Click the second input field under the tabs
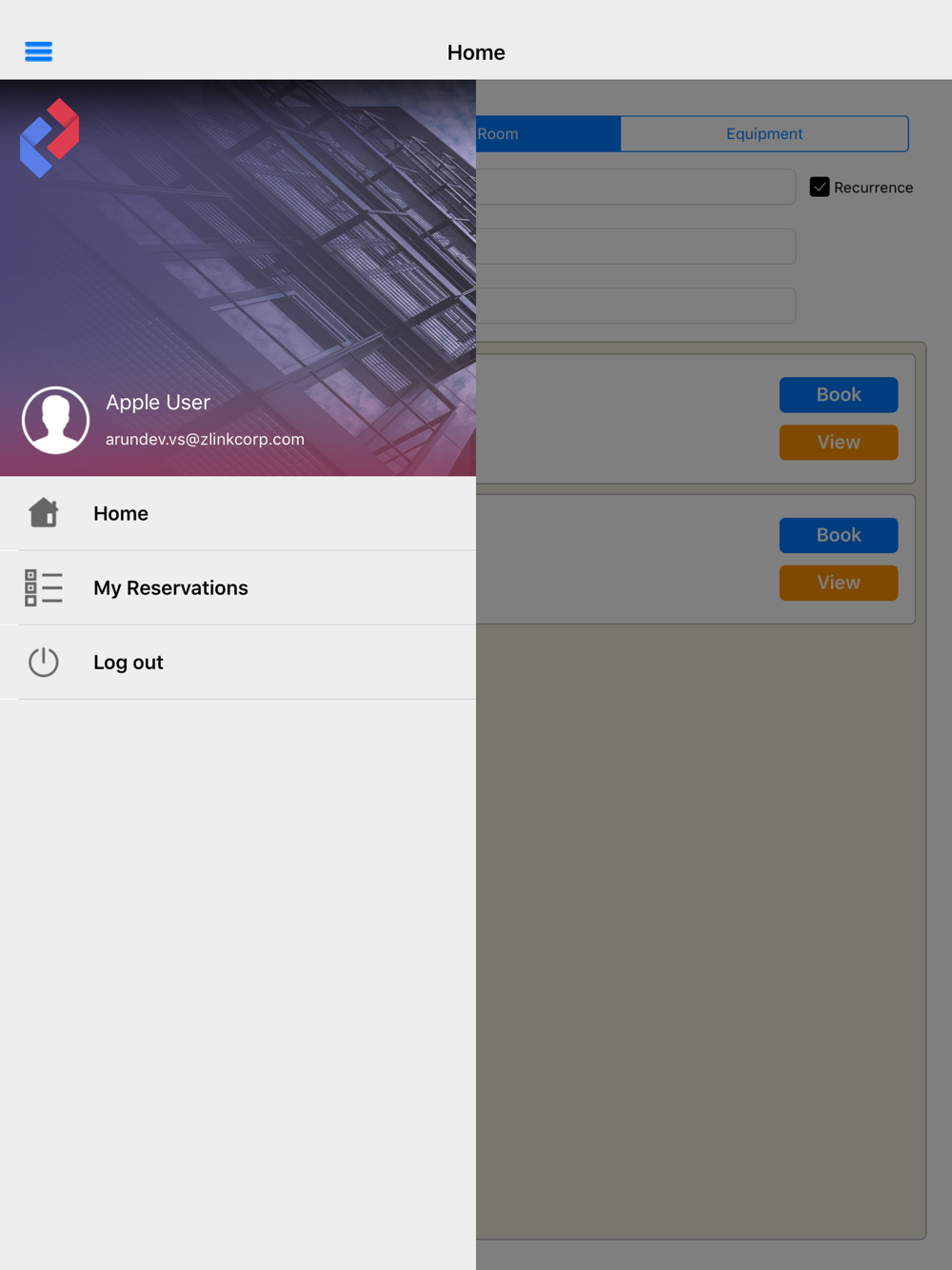 point(636,247)
